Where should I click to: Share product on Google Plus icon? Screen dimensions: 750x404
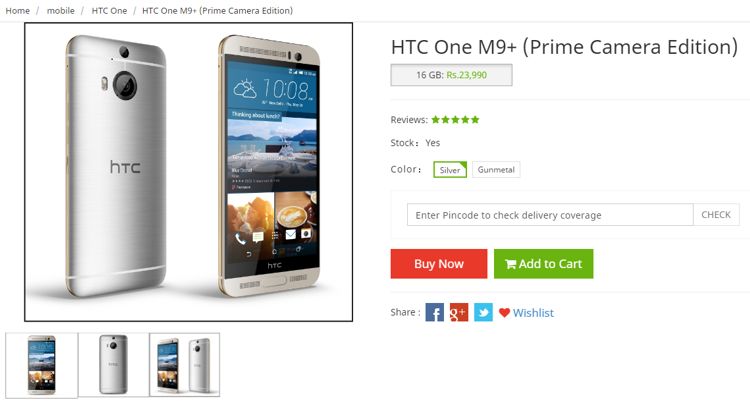click(459, 312)
